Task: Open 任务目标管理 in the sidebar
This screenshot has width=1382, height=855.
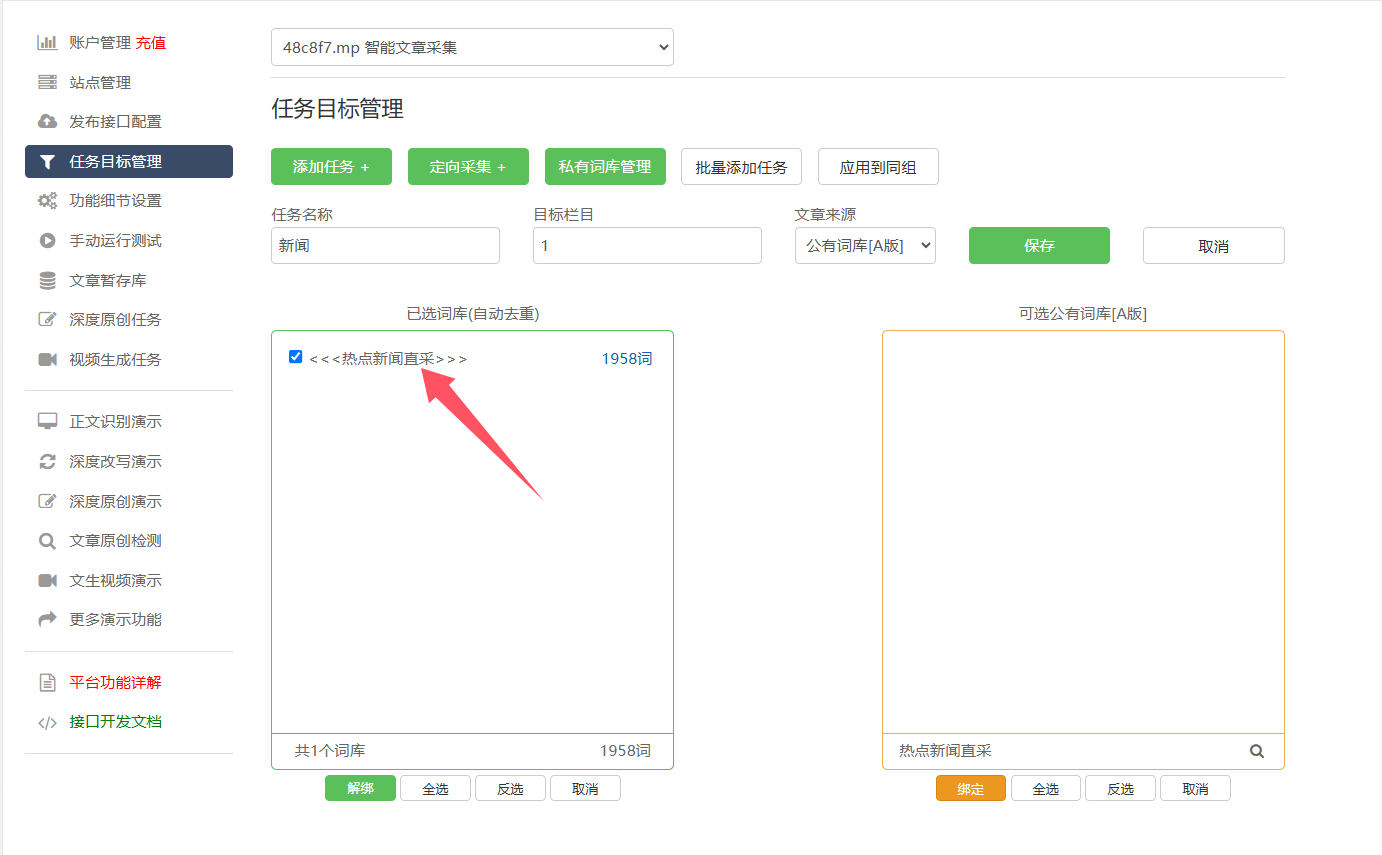Action: [x=115, y=162]
